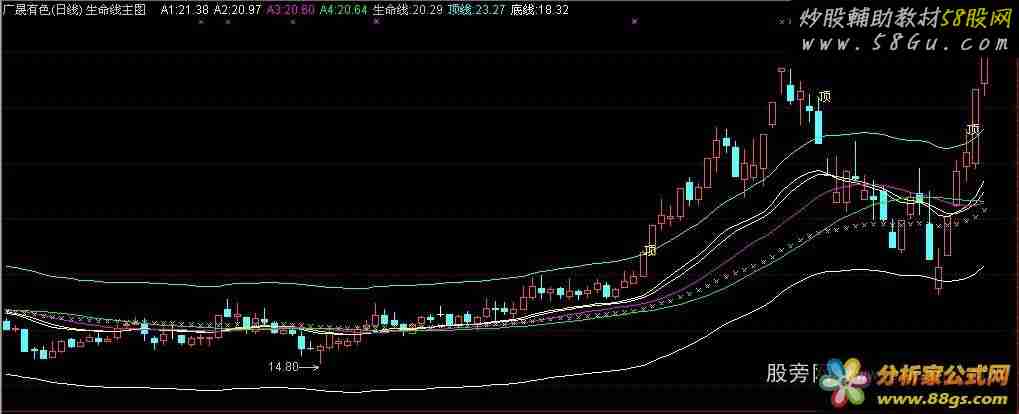Click the A2:20.97 indicator value

click(238, 10)
